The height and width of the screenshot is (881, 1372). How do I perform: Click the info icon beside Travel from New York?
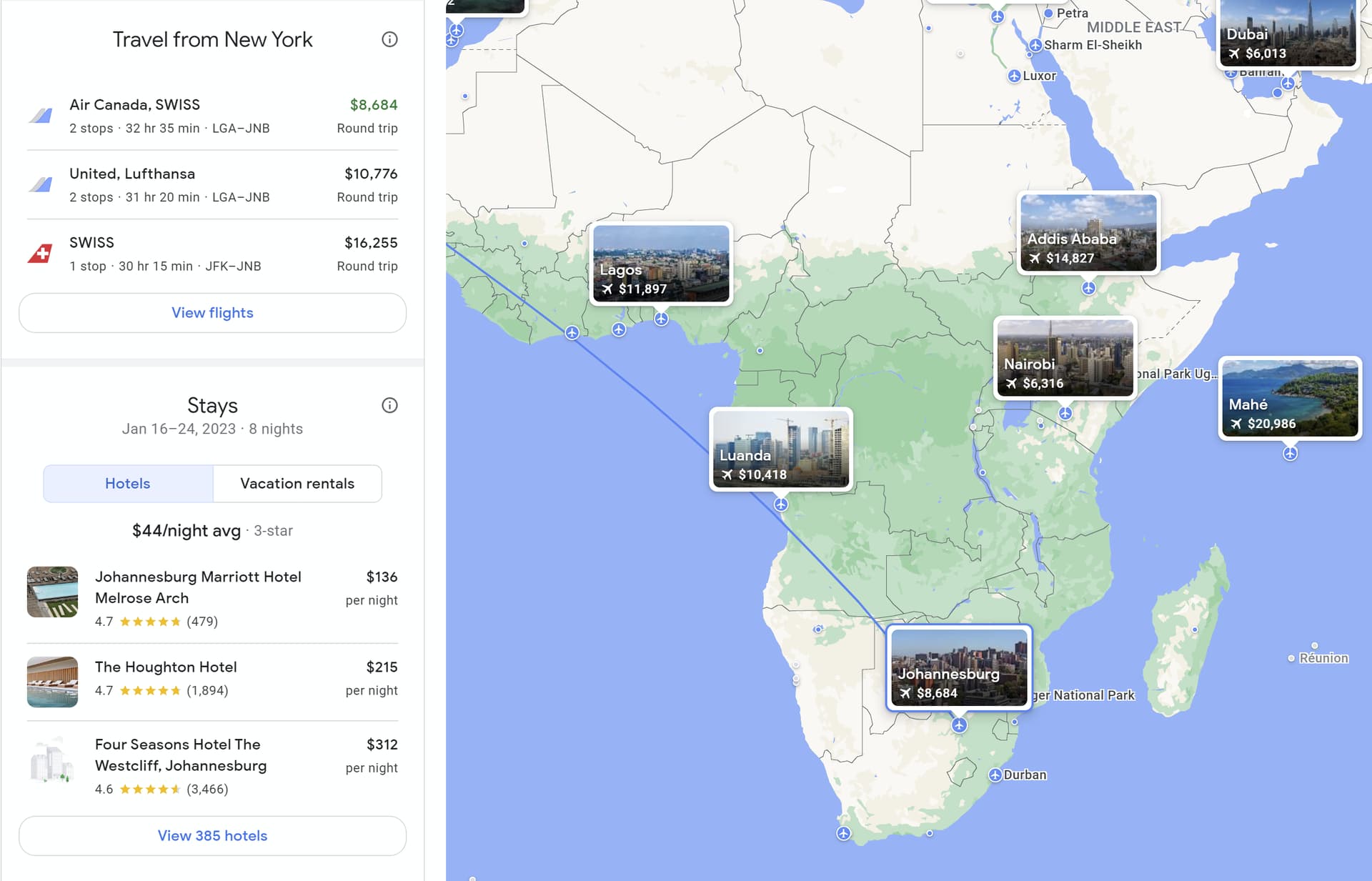(389, 39)
